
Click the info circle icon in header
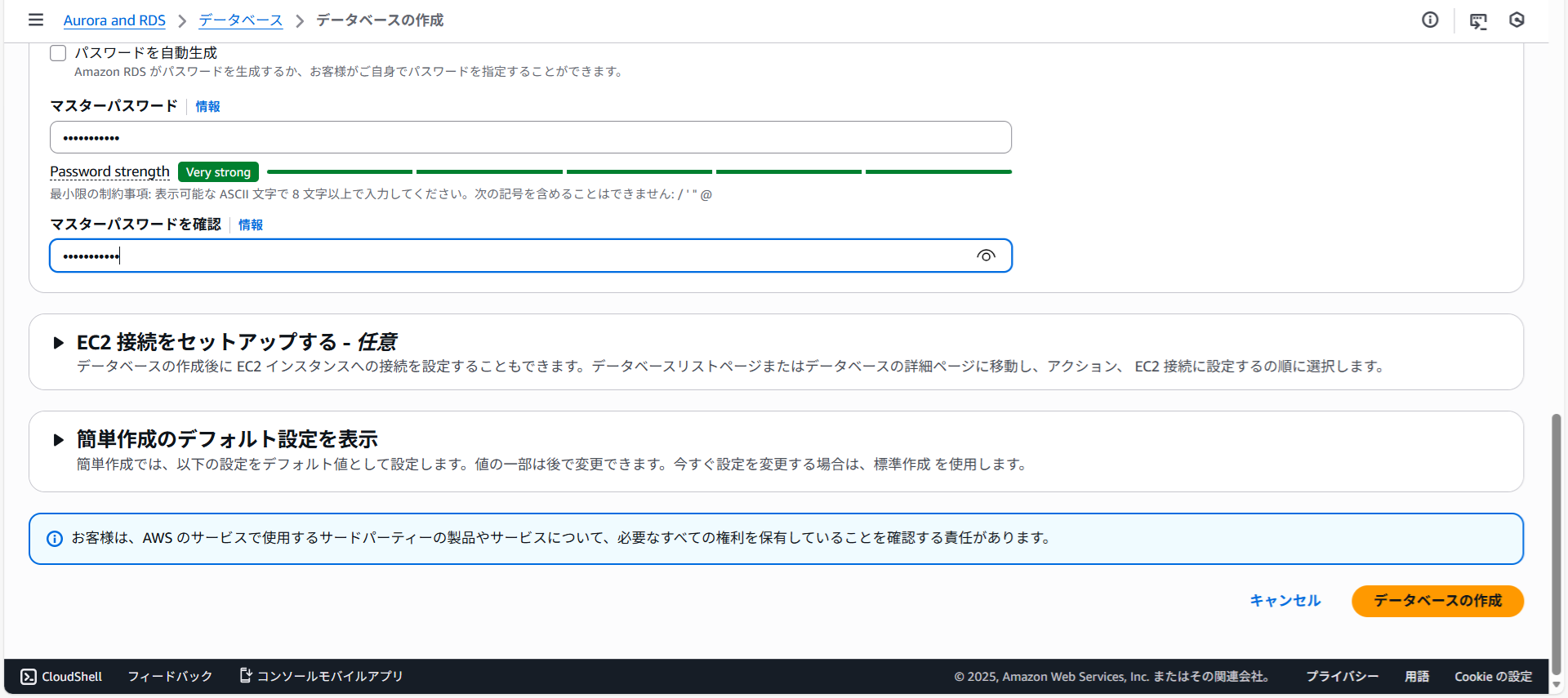[x=1430, y=20]
